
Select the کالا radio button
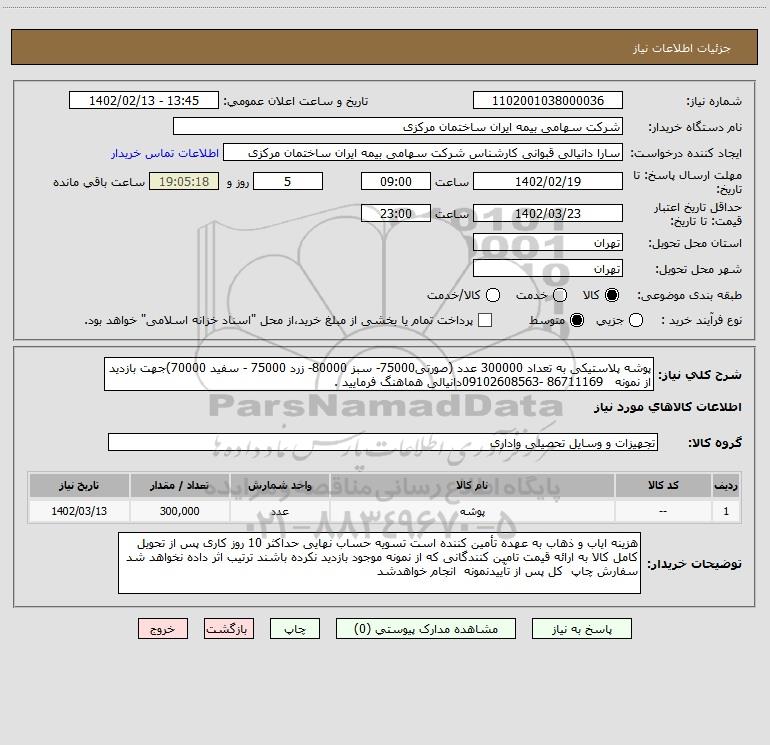pos(612,295)
